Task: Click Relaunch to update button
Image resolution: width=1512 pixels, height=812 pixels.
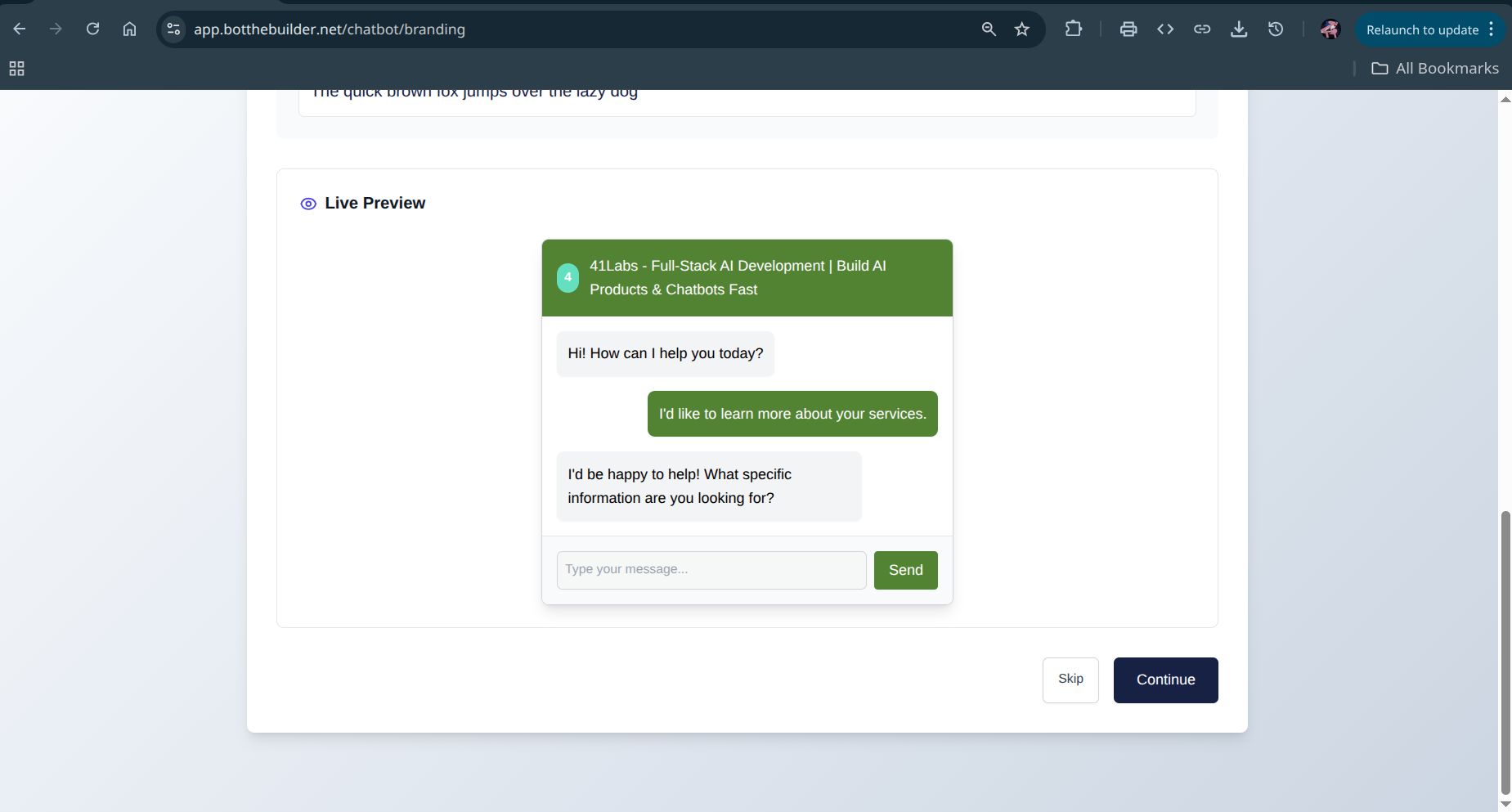Action: coord(1422,29)
